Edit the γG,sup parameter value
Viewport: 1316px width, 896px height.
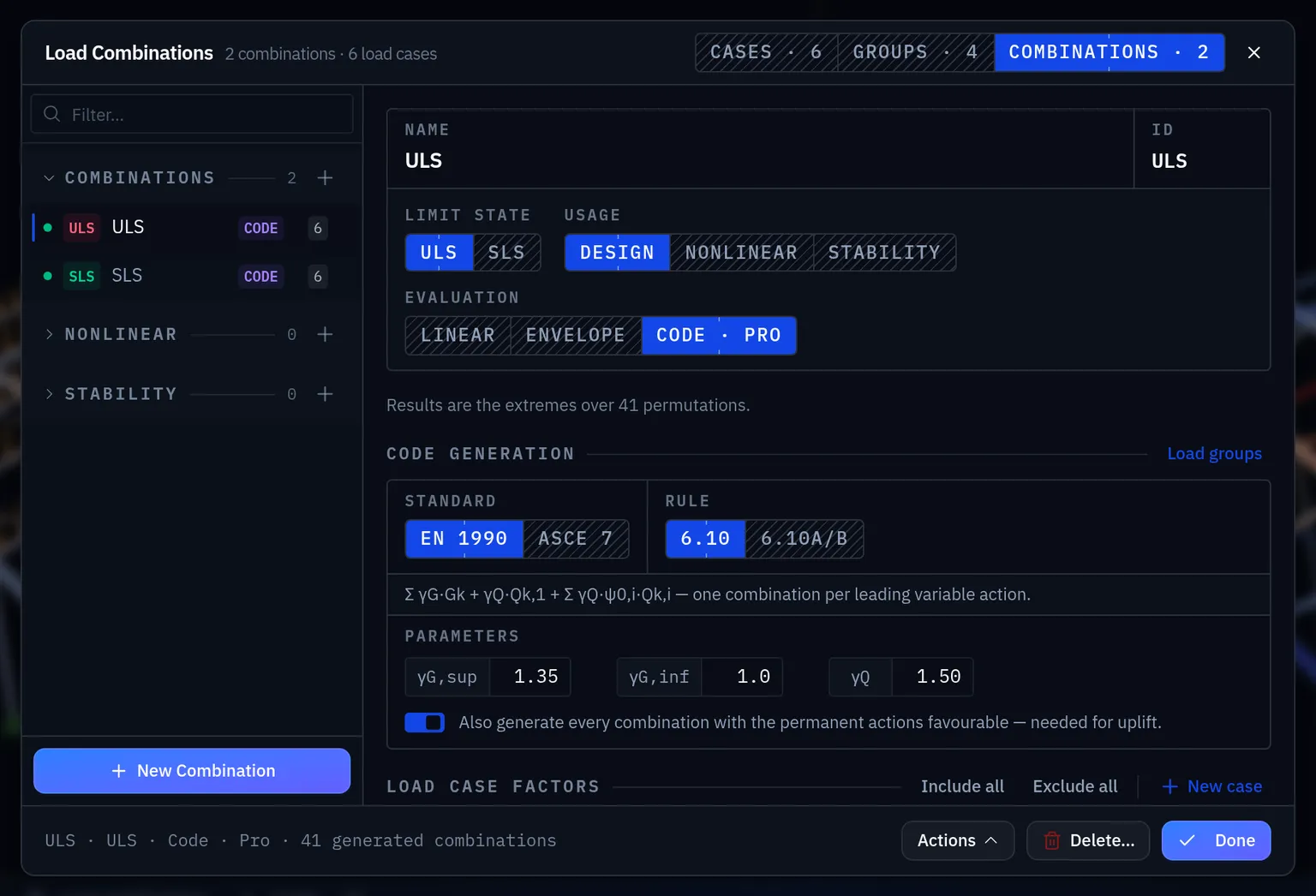coord(529,677)
